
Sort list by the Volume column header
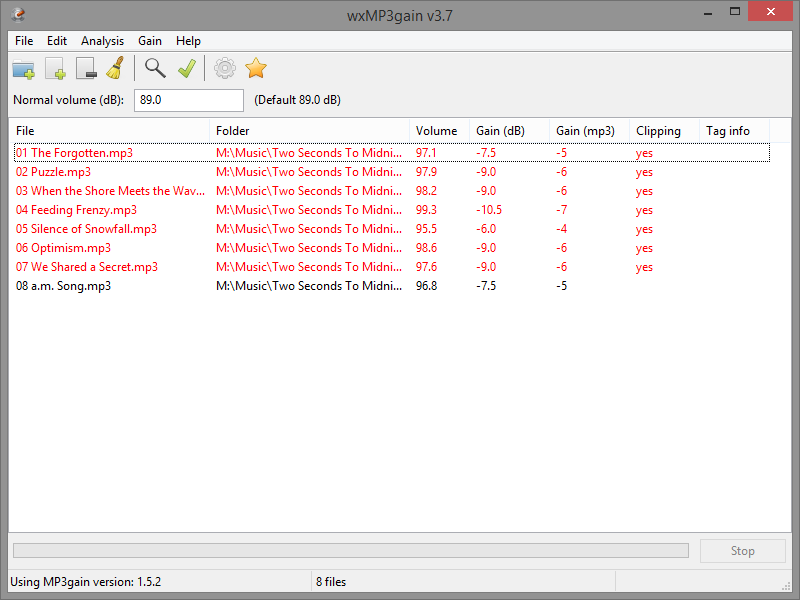437,131
